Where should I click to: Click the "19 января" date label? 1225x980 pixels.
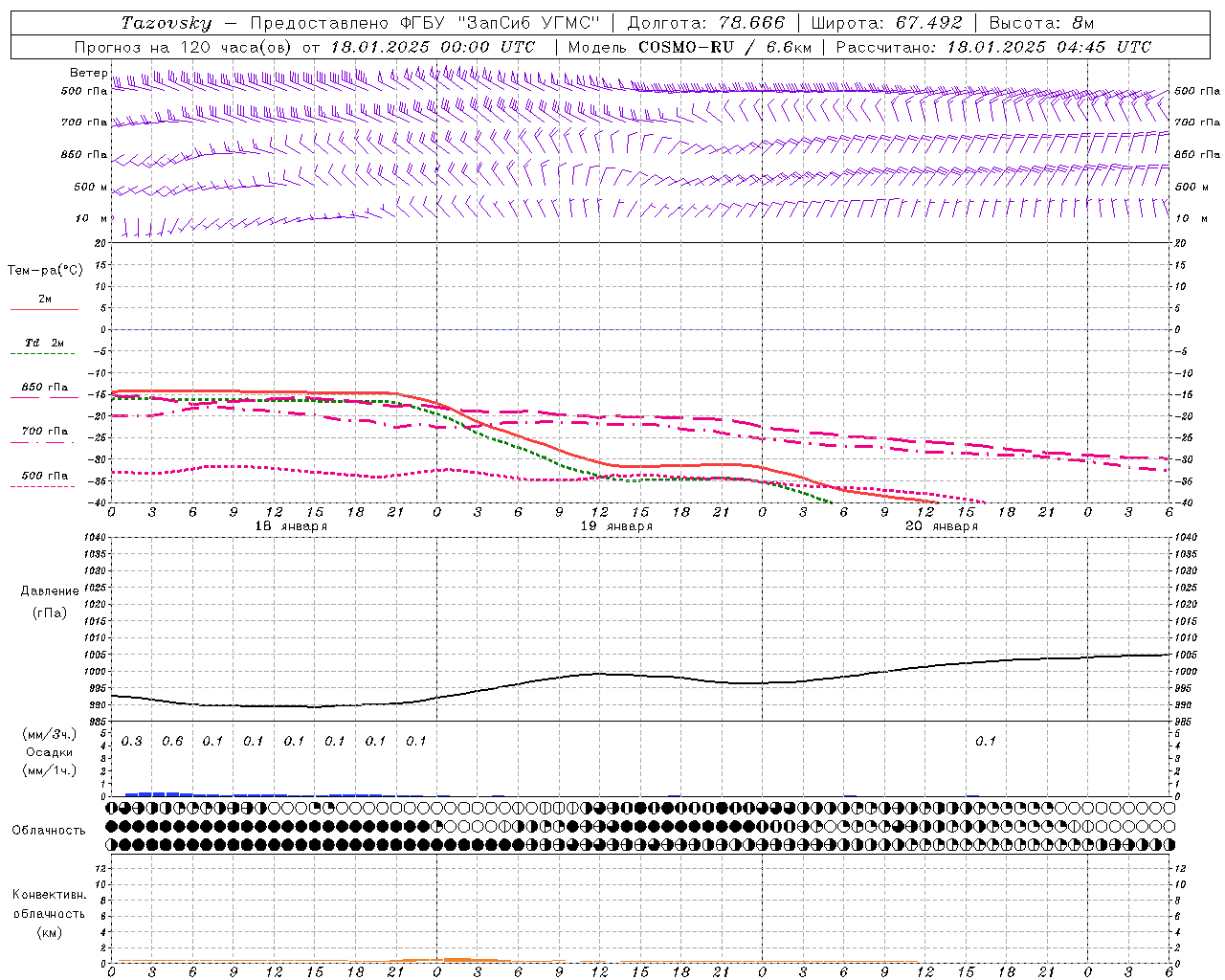[616, 526]
